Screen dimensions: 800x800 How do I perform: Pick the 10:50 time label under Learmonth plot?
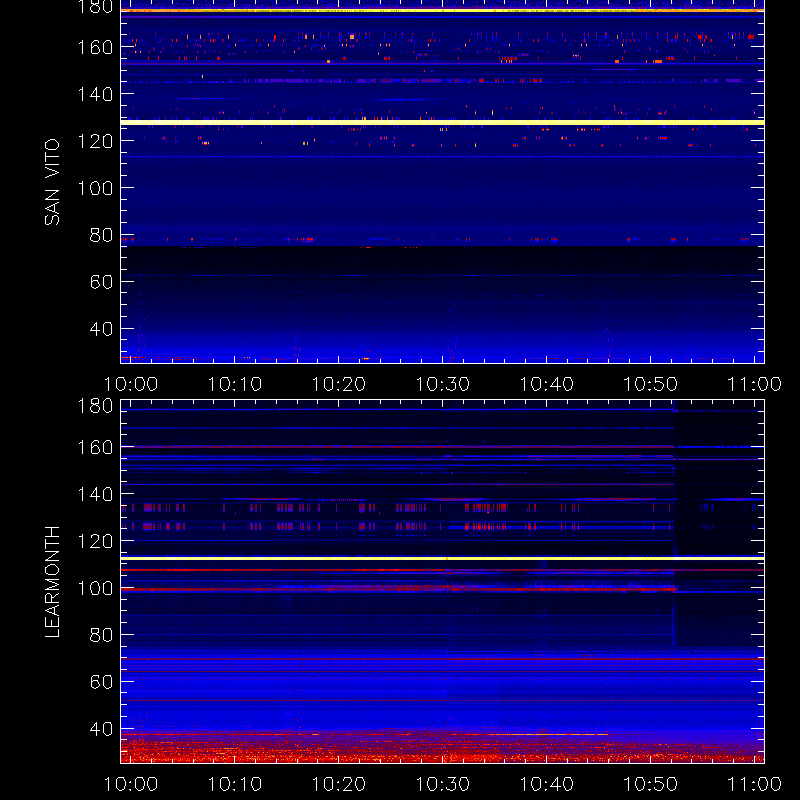point(651,784)
